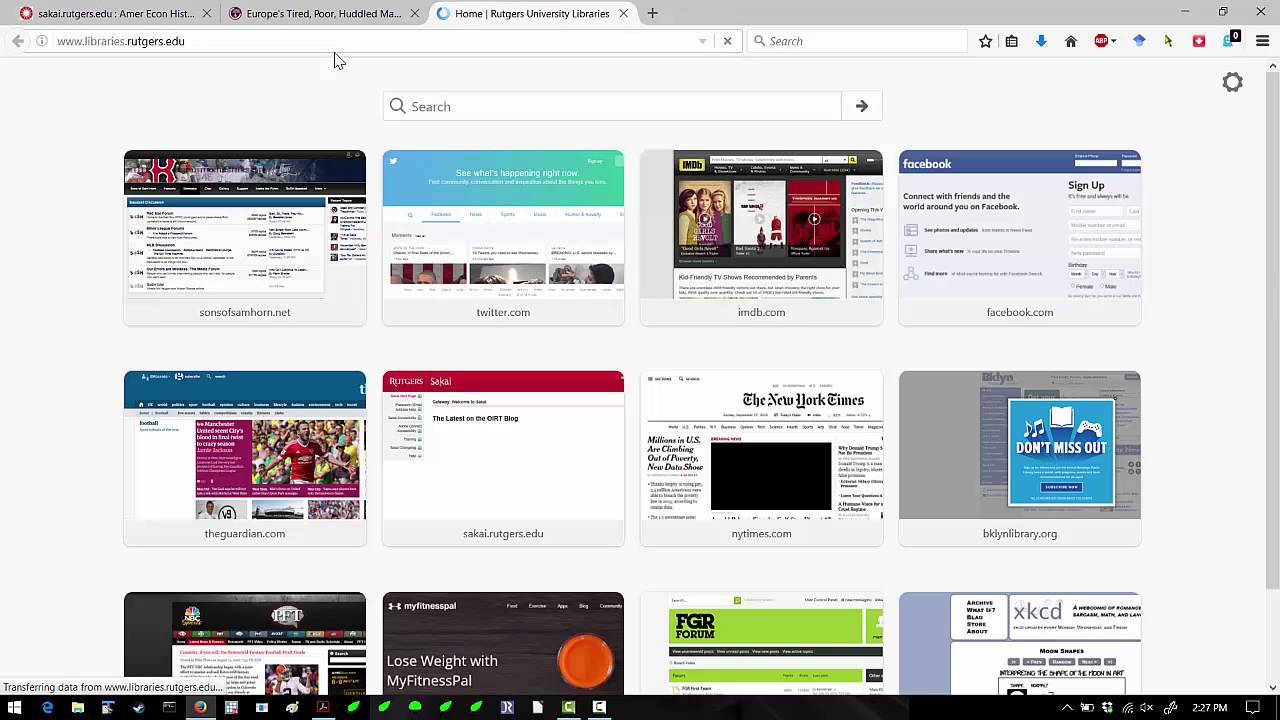Screen dimensions: 1280x720
Task: View site information icon in address bar
Action: click(42, 41)
